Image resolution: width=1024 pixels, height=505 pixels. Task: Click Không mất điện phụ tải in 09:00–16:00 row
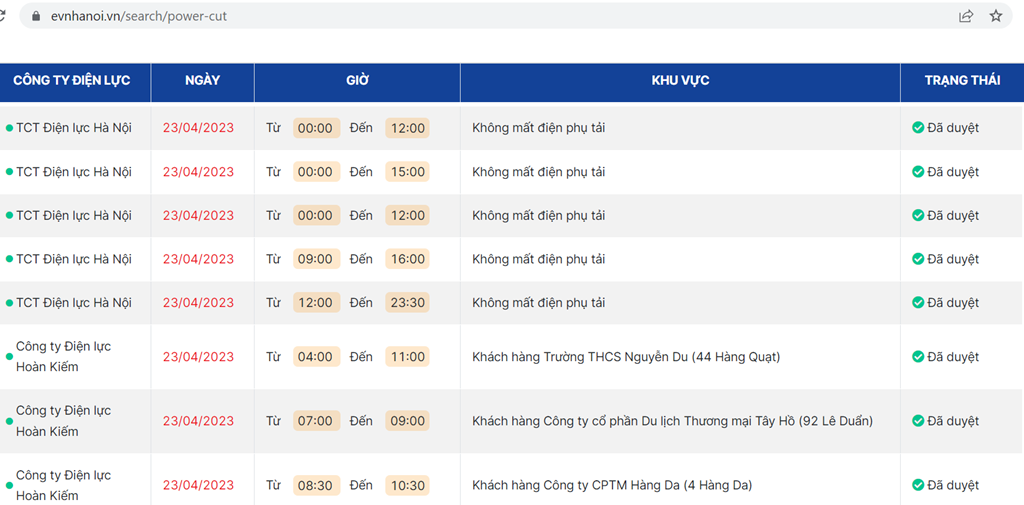[539, 259]
